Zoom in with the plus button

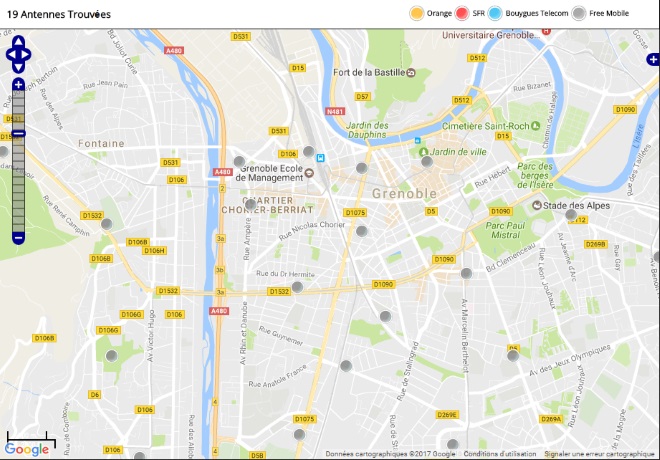tap(18, 85)
